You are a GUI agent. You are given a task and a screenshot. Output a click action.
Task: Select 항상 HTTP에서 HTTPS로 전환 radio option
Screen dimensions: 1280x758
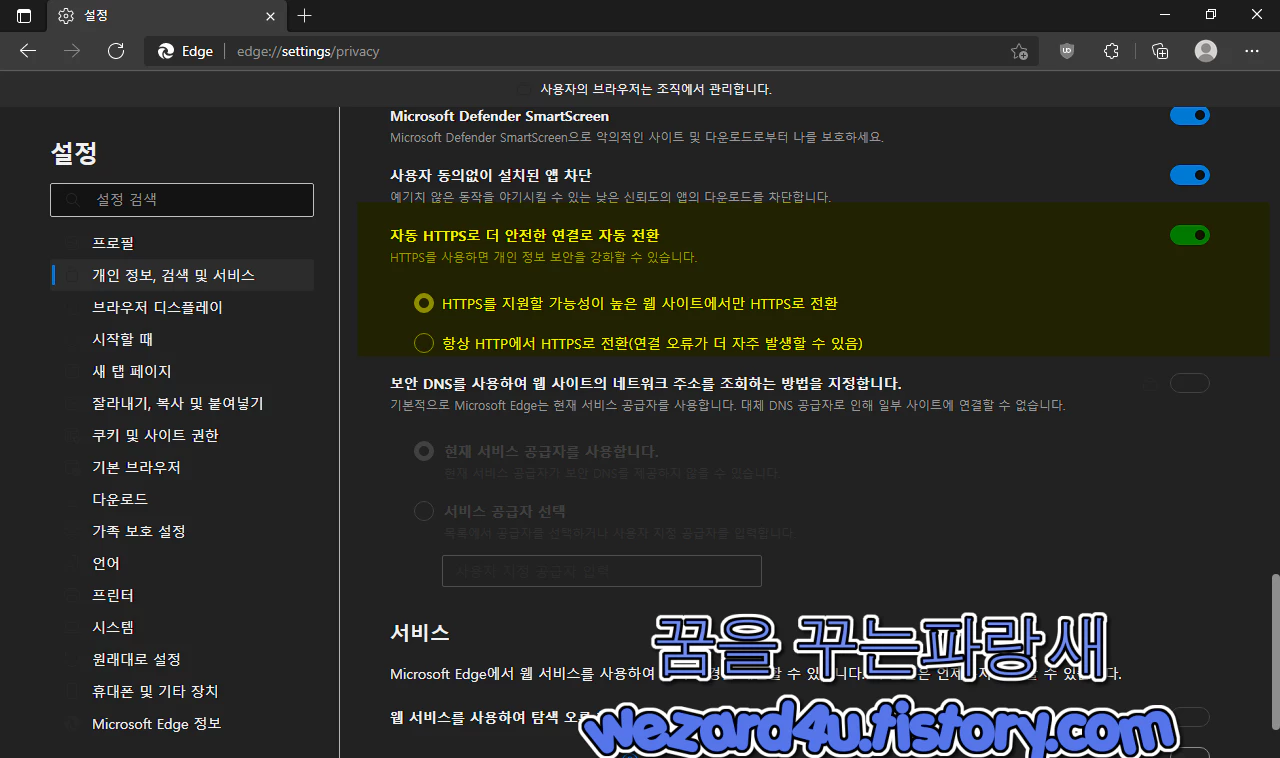coord(424,343)
